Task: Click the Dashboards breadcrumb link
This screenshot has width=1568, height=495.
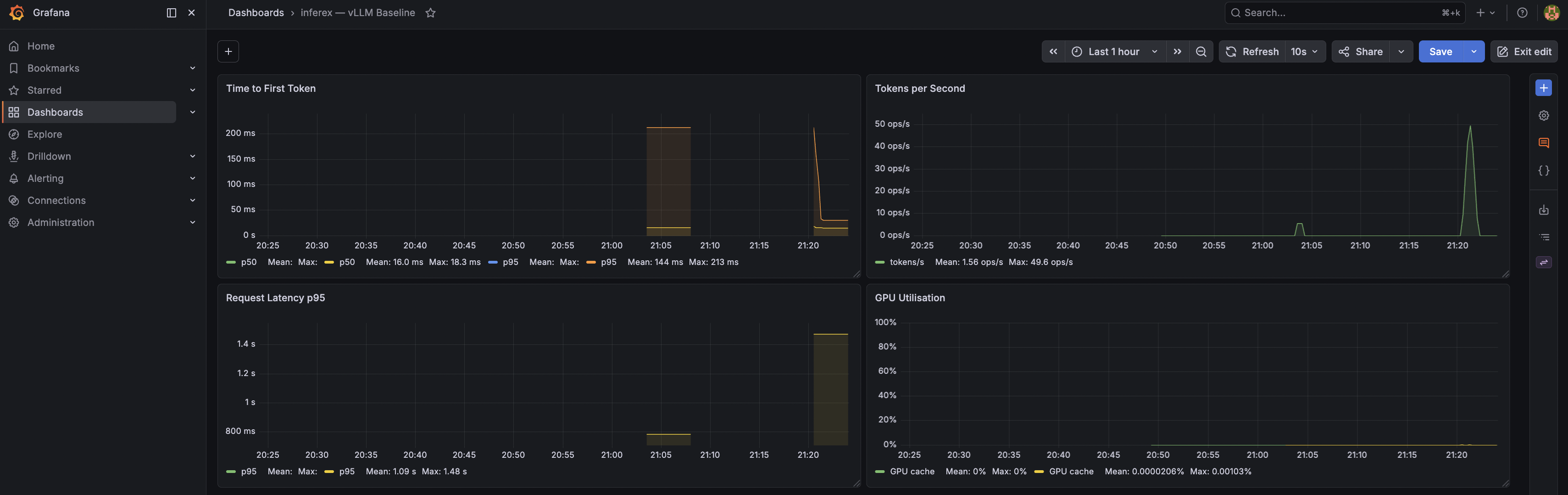Action: [x=256, y=13]
